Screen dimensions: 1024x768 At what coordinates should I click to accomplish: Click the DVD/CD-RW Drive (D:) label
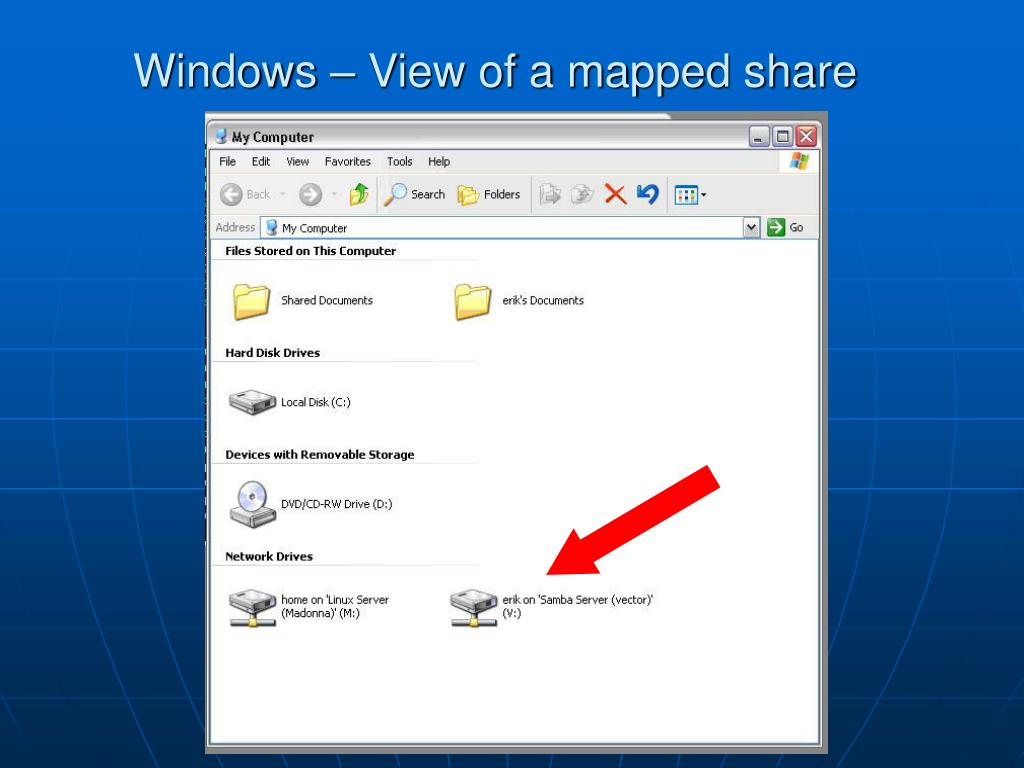pyautogui.click(x=336, y=504)
